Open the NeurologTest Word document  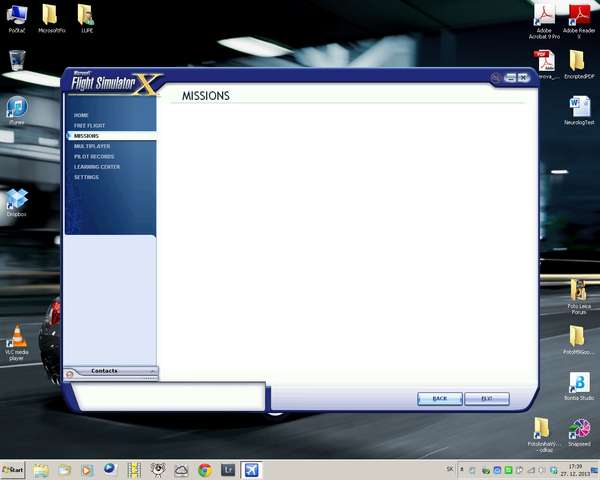click(x=579, y=111)
